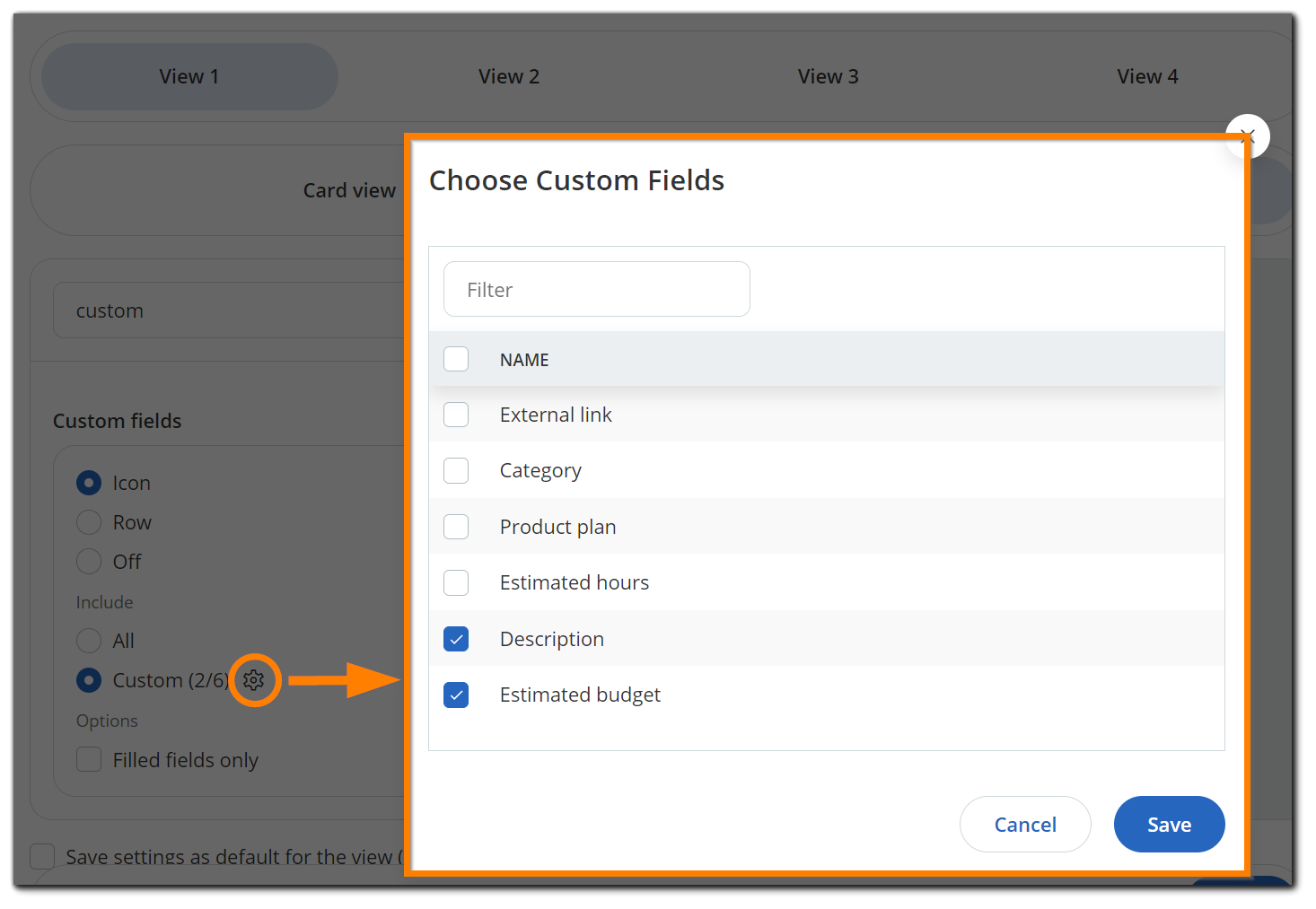Screen dimensions: 1316x909
Task: Go to the View 4 tab
Action: 1146,77
